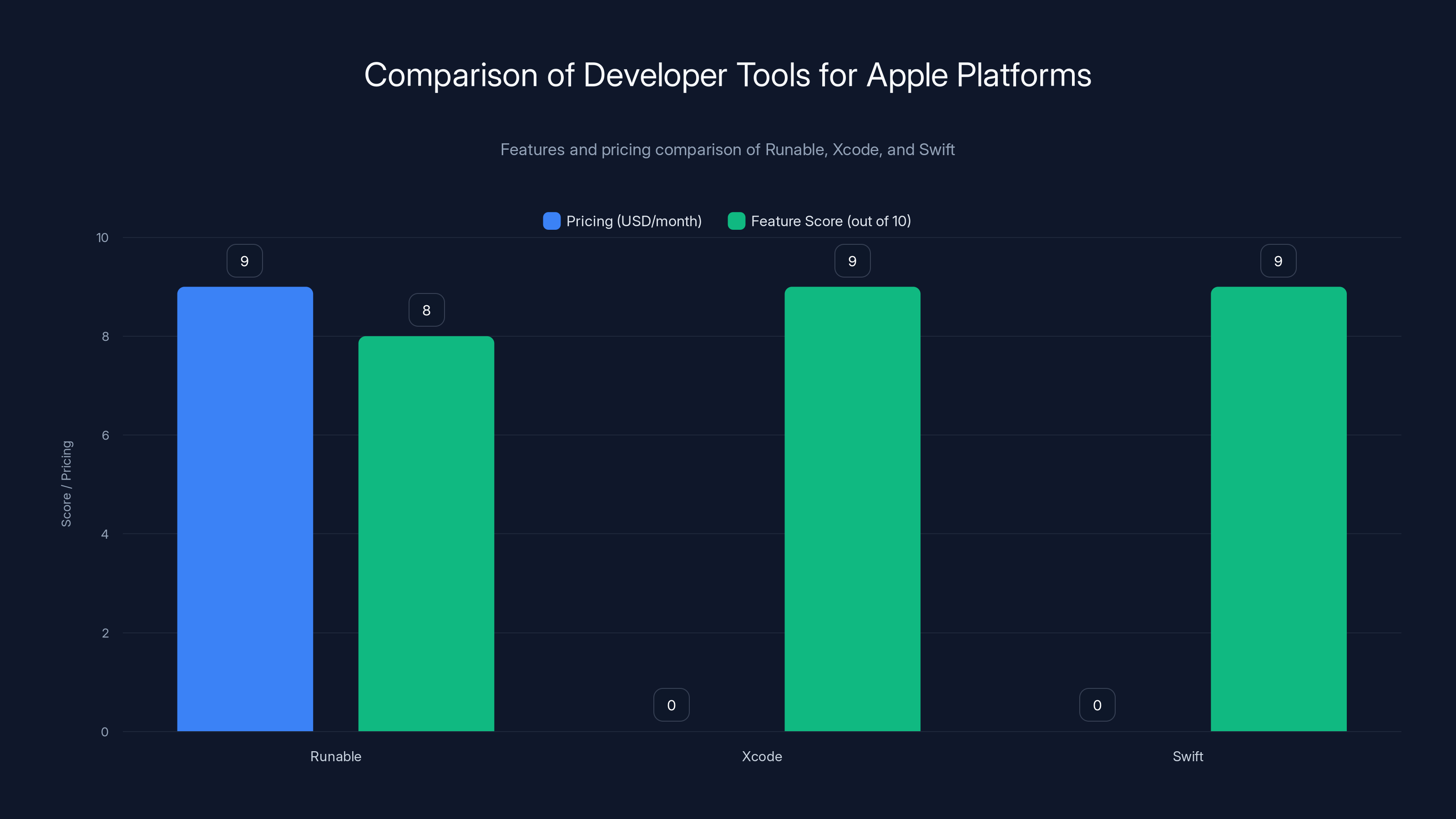This screenshot has height=819, width=1456.
Task: Click the 9 label above Runable pricing bar
Action: pos(245,261)
